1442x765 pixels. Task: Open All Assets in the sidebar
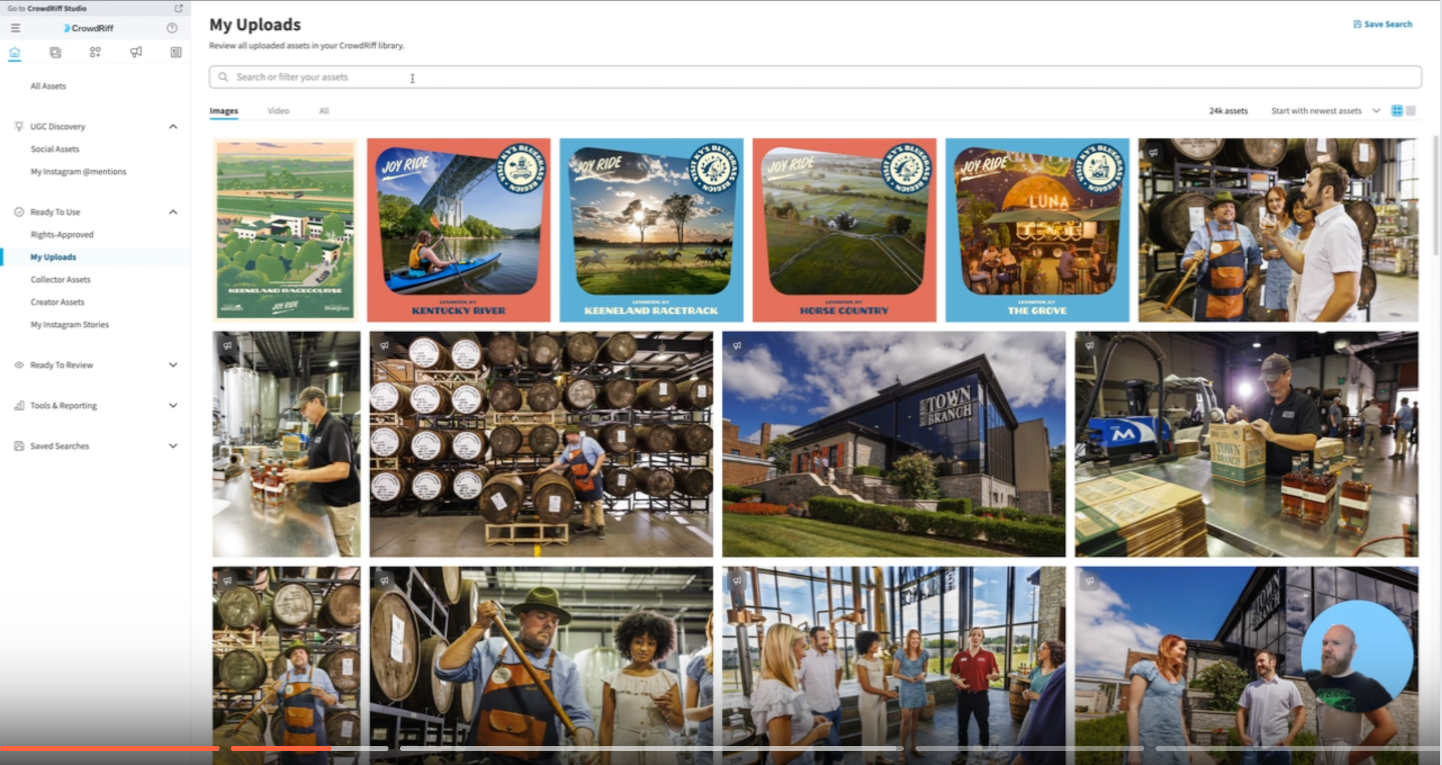(48, 86)
